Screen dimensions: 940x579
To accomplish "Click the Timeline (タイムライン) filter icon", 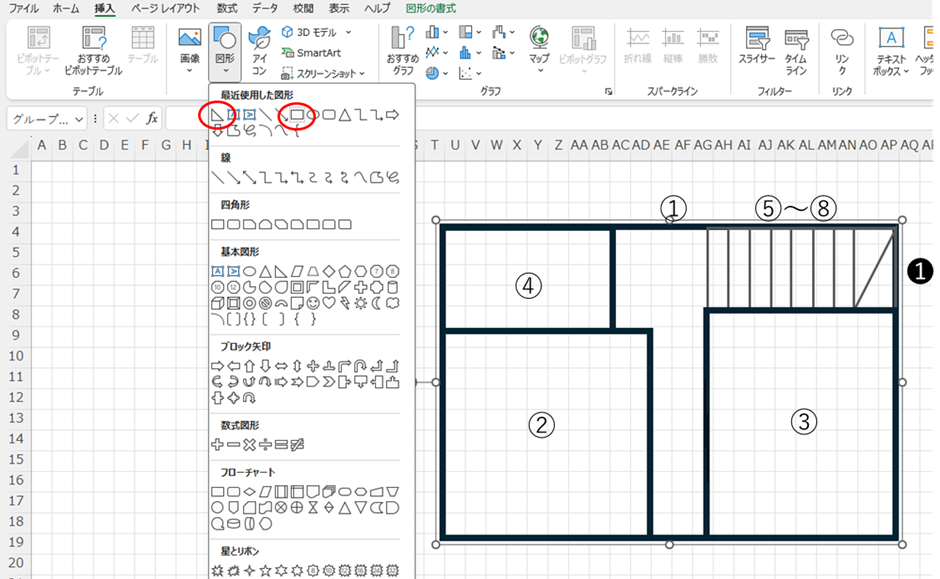I will [796, 48].
